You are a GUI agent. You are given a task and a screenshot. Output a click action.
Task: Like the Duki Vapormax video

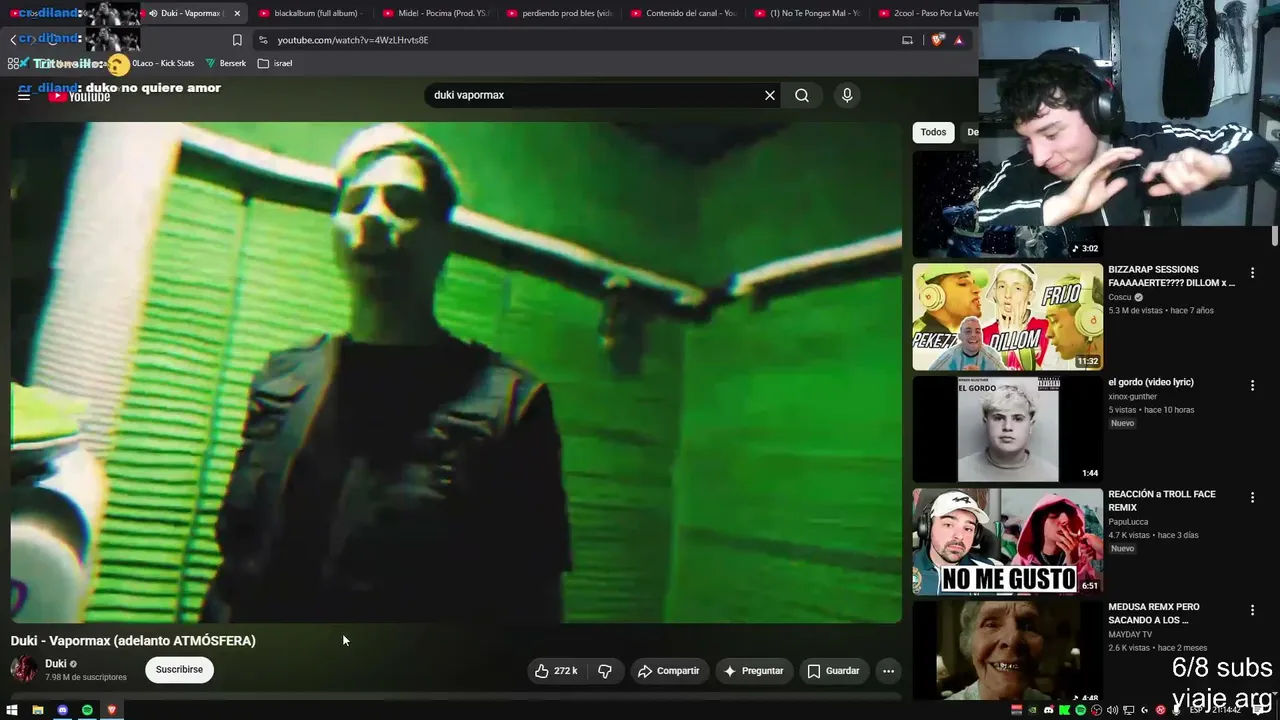pos(557,671)
